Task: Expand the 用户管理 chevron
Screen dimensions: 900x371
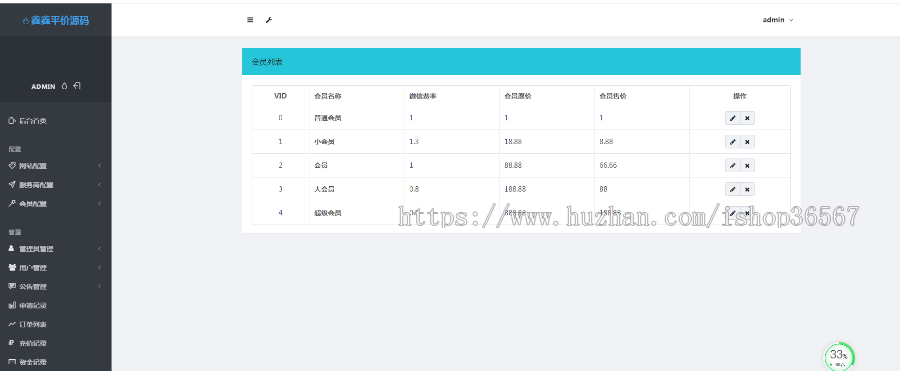Action: click(99, 268)
